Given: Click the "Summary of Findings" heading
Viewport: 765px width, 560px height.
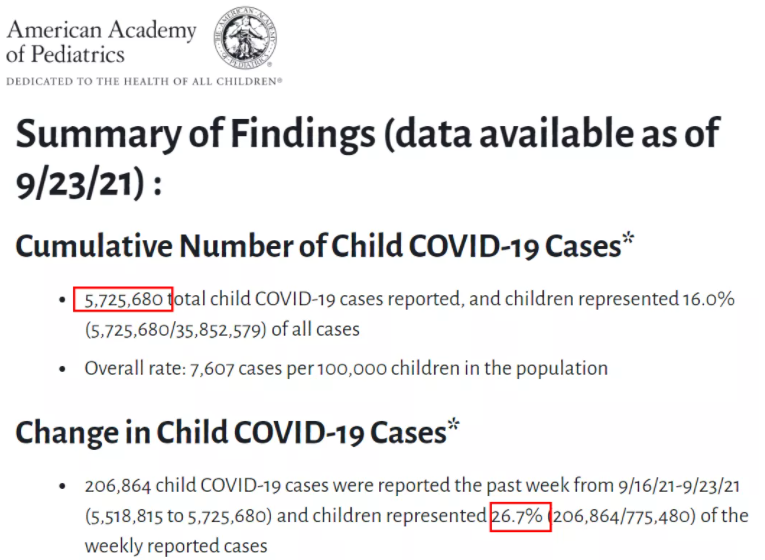Looking at the screenshot, I should coord(195,134).
